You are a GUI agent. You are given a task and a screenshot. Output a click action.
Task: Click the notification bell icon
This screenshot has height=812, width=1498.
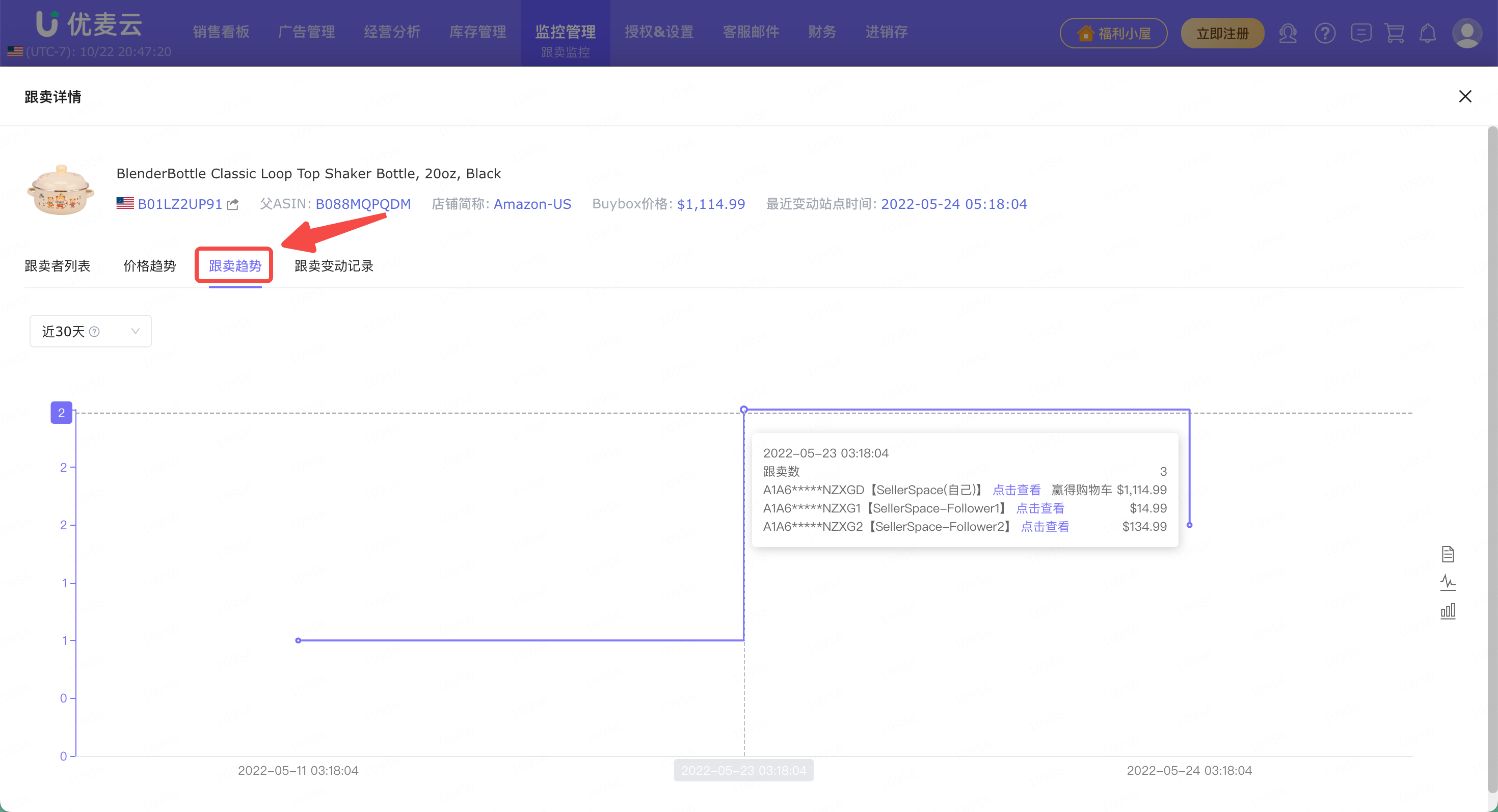pos(1427,33)
